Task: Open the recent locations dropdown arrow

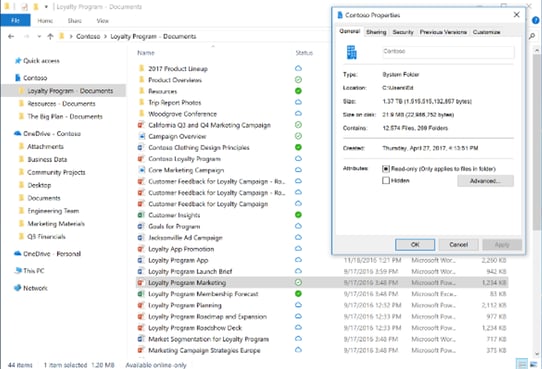Action: click(x=39, y=36)
